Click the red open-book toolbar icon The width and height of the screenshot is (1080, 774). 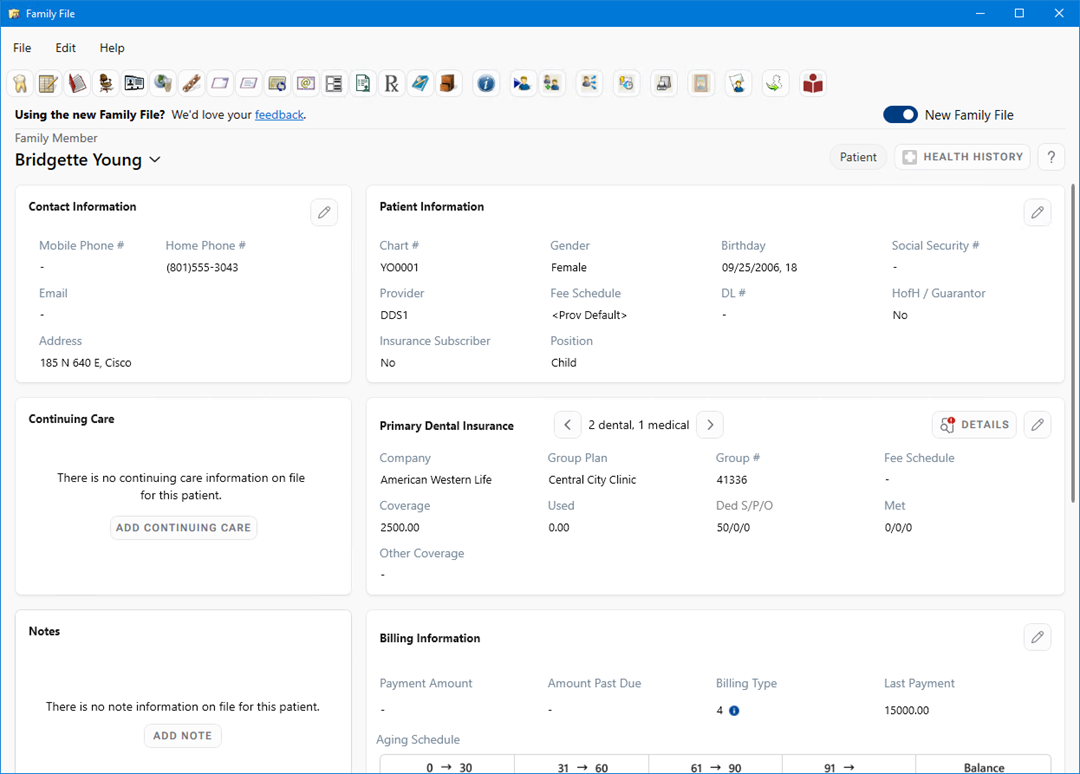point(77,83)
